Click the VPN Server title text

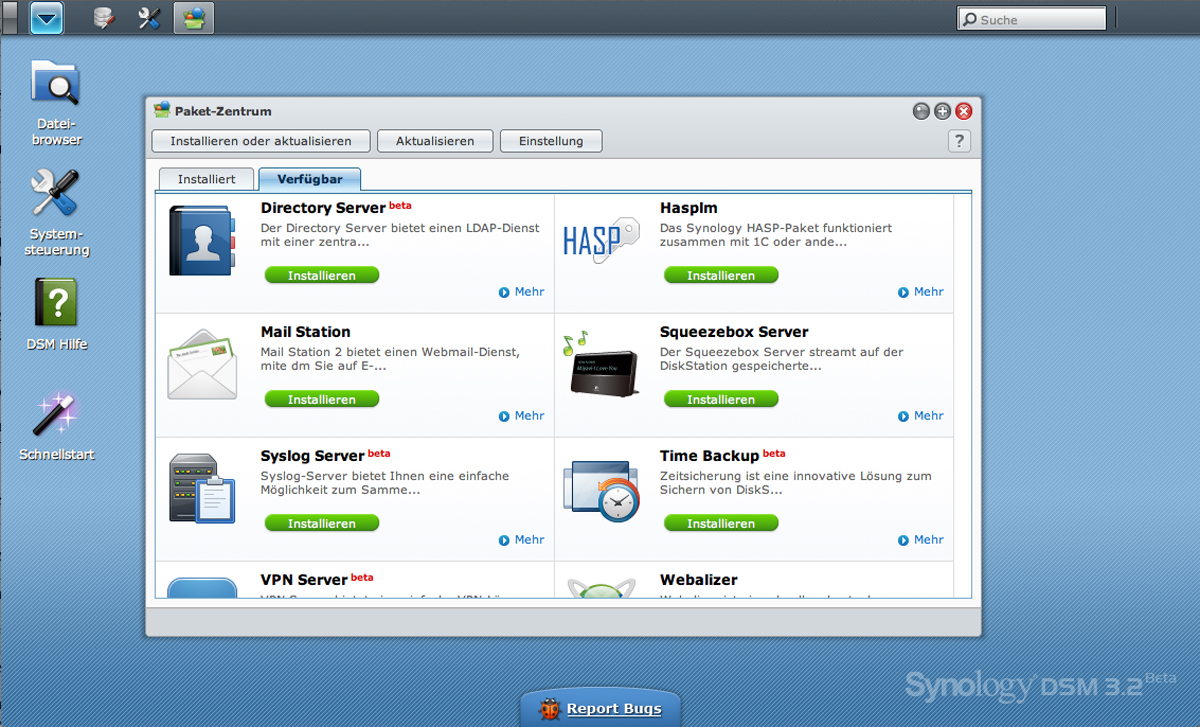point(304,580)
